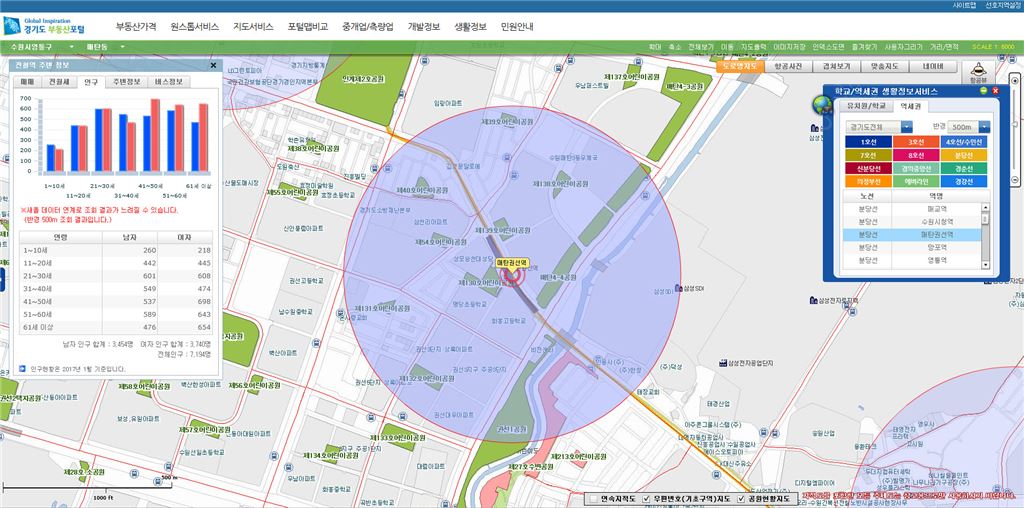
Task: Open the 유치원/학교 tab
Action: pos(866,105)
